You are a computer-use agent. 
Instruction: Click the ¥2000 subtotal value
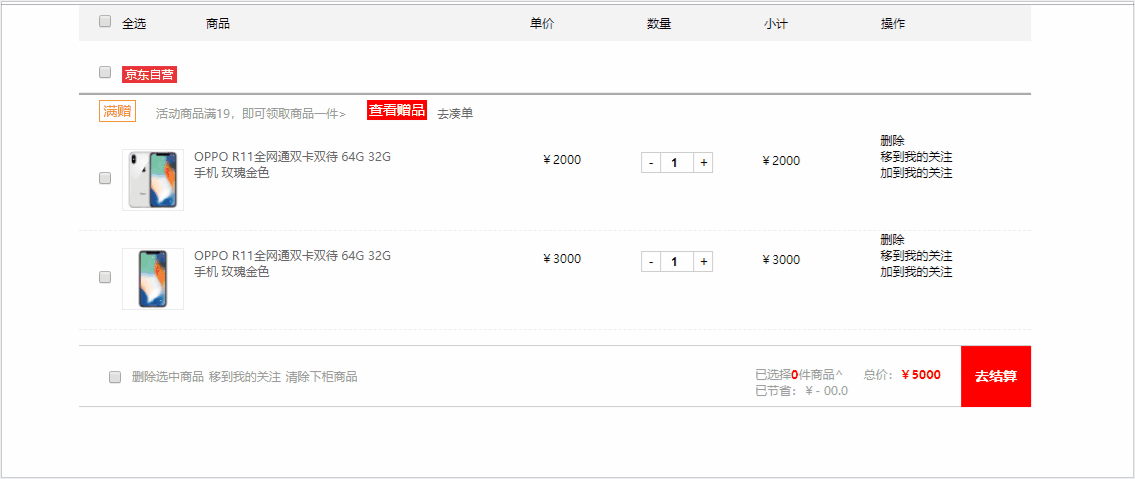click(x=781, y=161)
